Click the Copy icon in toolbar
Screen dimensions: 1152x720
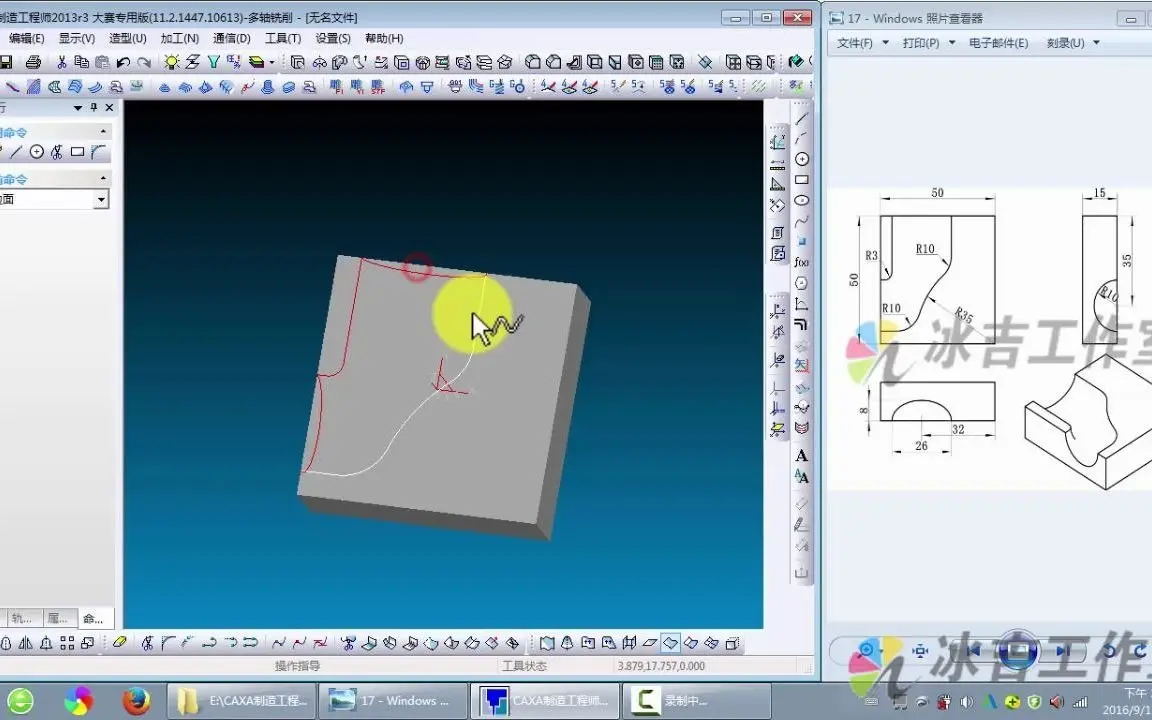[x=82, y=62]
